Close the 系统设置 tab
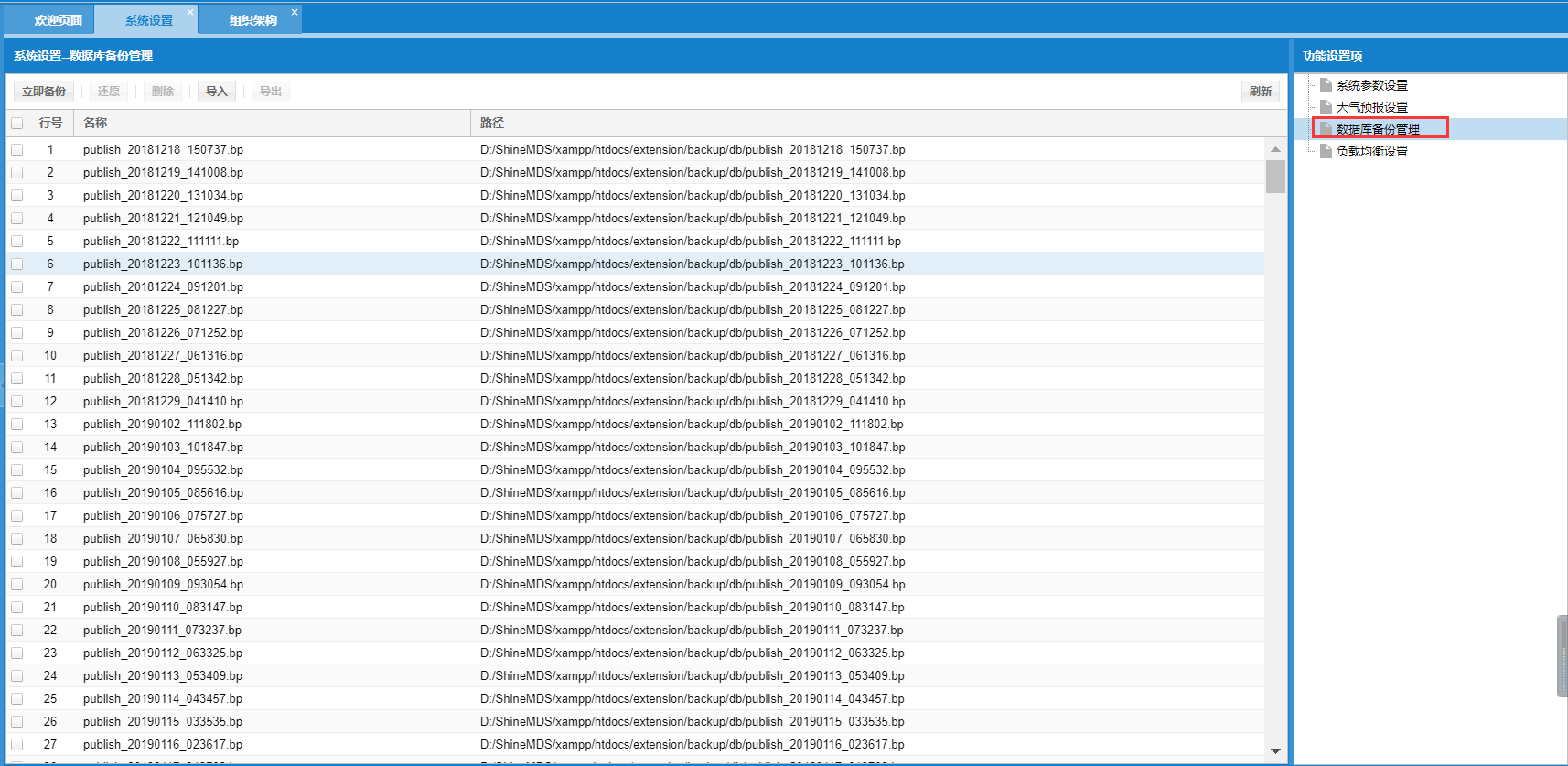The image size is (1568, 766). [x=190, y=12]
